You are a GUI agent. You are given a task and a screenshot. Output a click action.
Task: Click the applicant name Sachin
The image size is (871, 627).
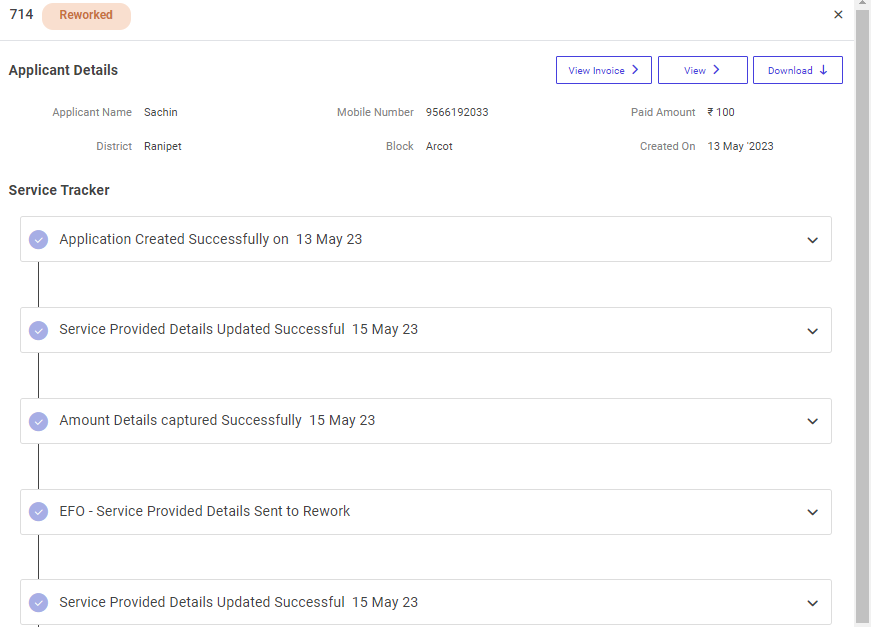click(x=161, y=112)
